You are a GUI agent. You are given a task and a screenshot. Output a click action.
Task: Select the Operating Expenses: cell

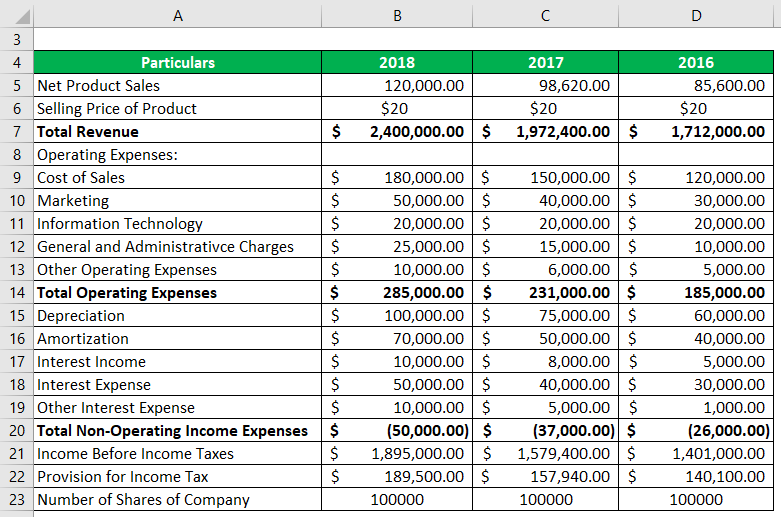[x=177, y=154]
